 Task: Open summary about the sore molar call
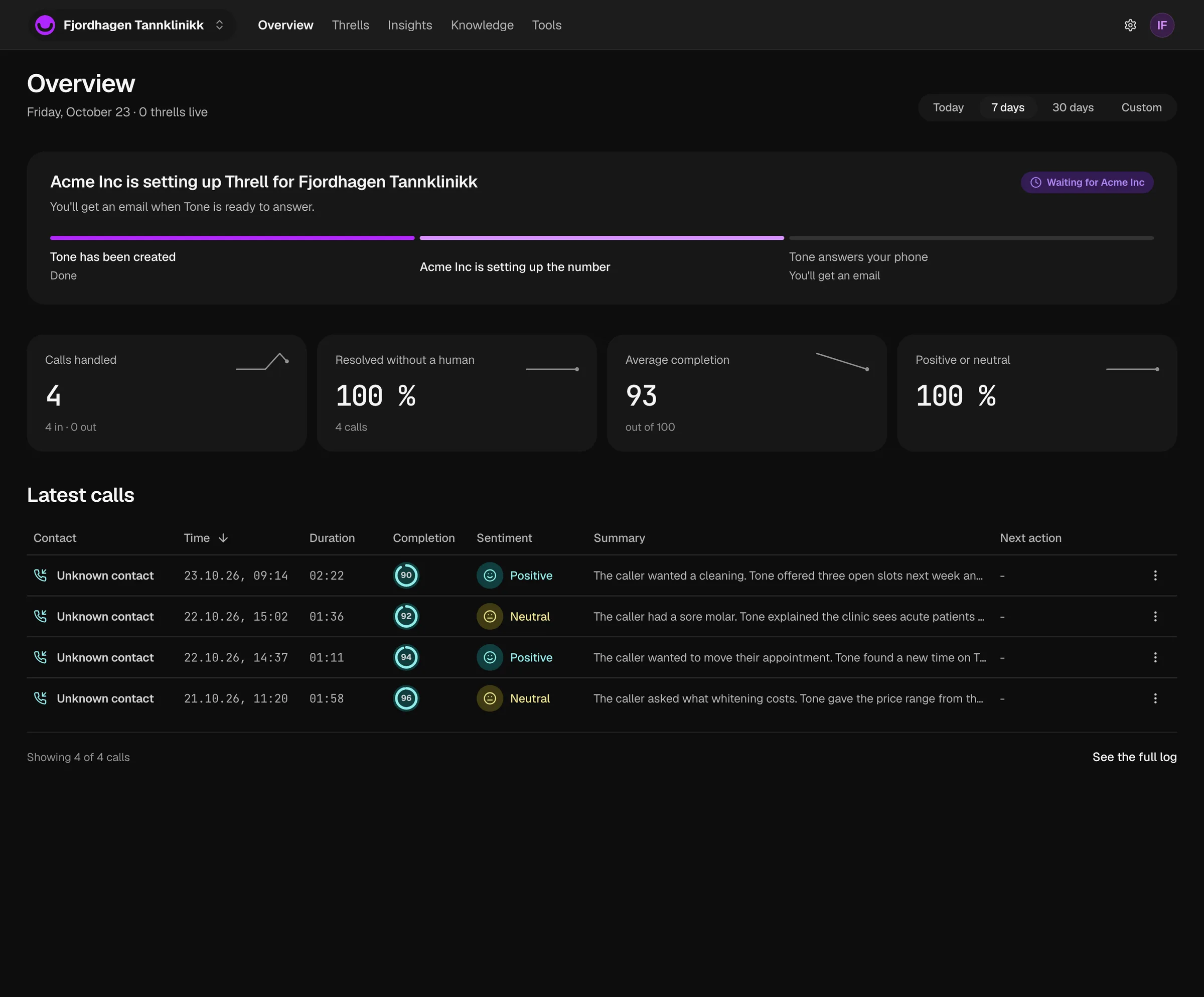(789, 616)
